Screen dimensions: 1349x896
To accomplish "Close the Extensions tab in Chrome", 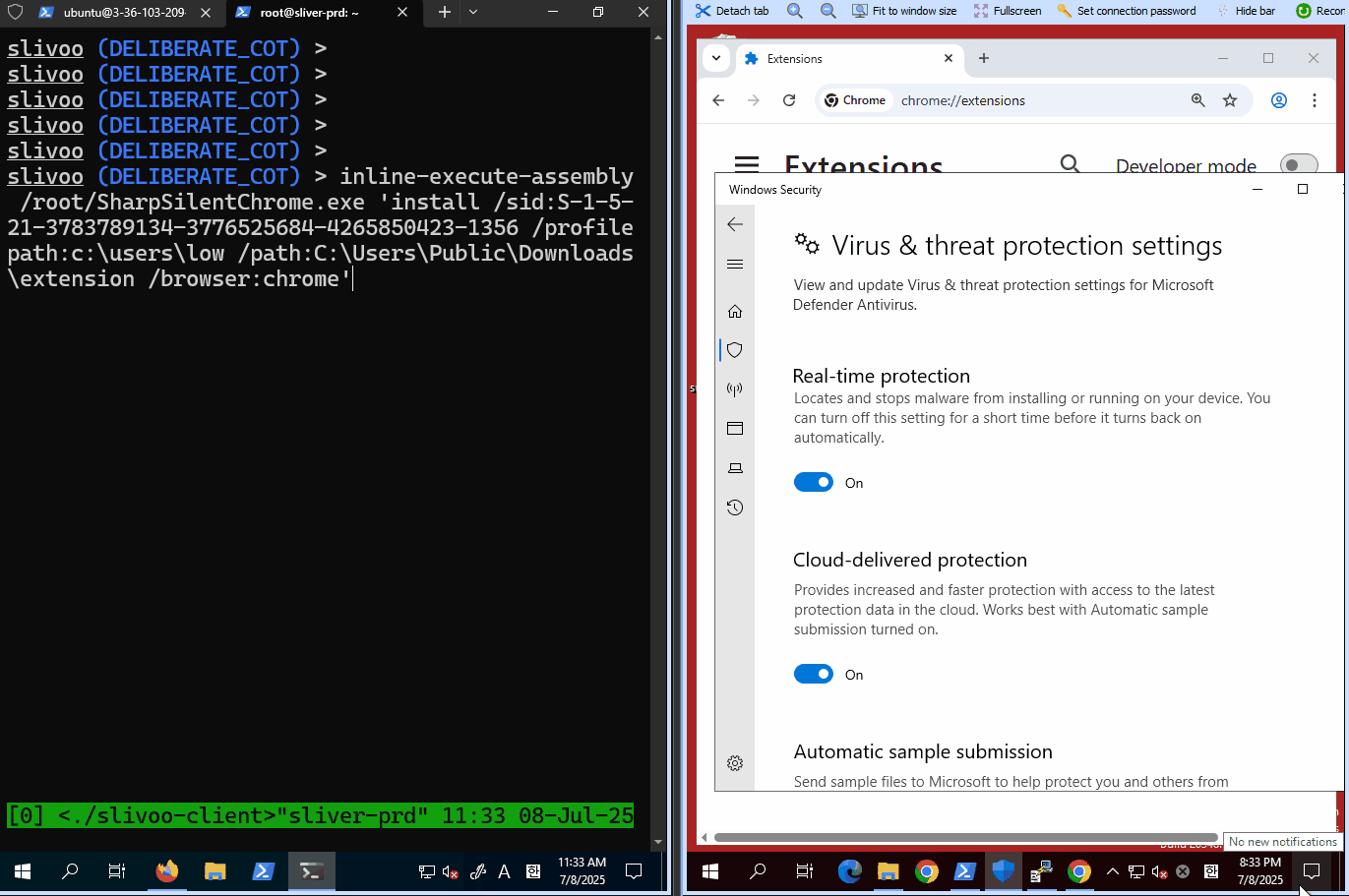I will click(949, 58).
